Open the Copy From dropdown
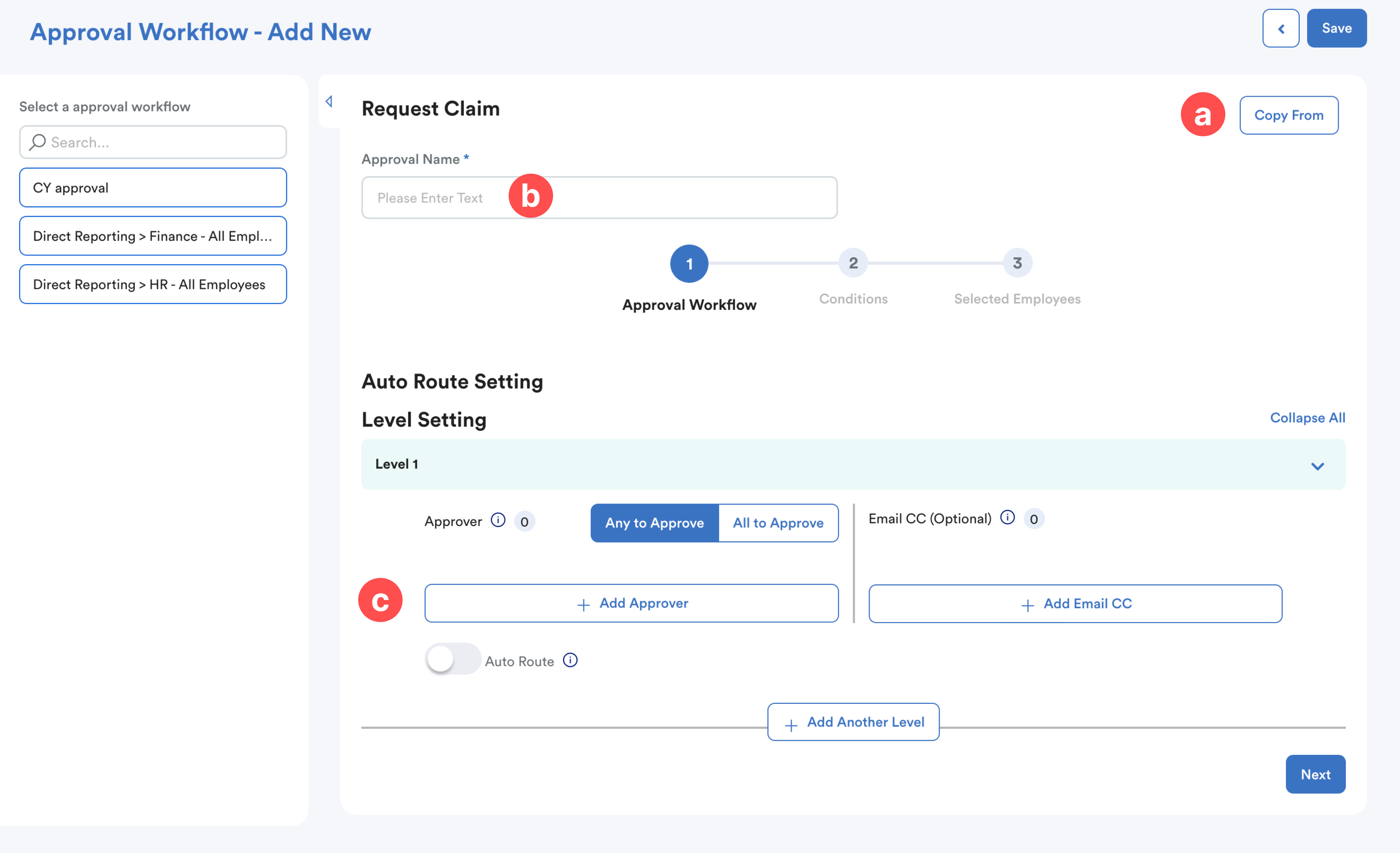This screenshot has width=1400, height=853. click(x=1288, y=115)
